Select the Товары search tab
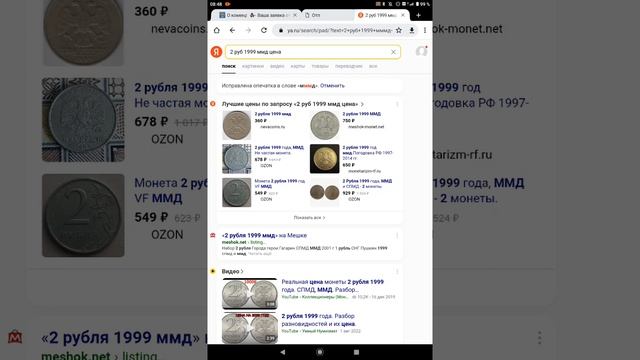640x360 pixels. point(320,66)
